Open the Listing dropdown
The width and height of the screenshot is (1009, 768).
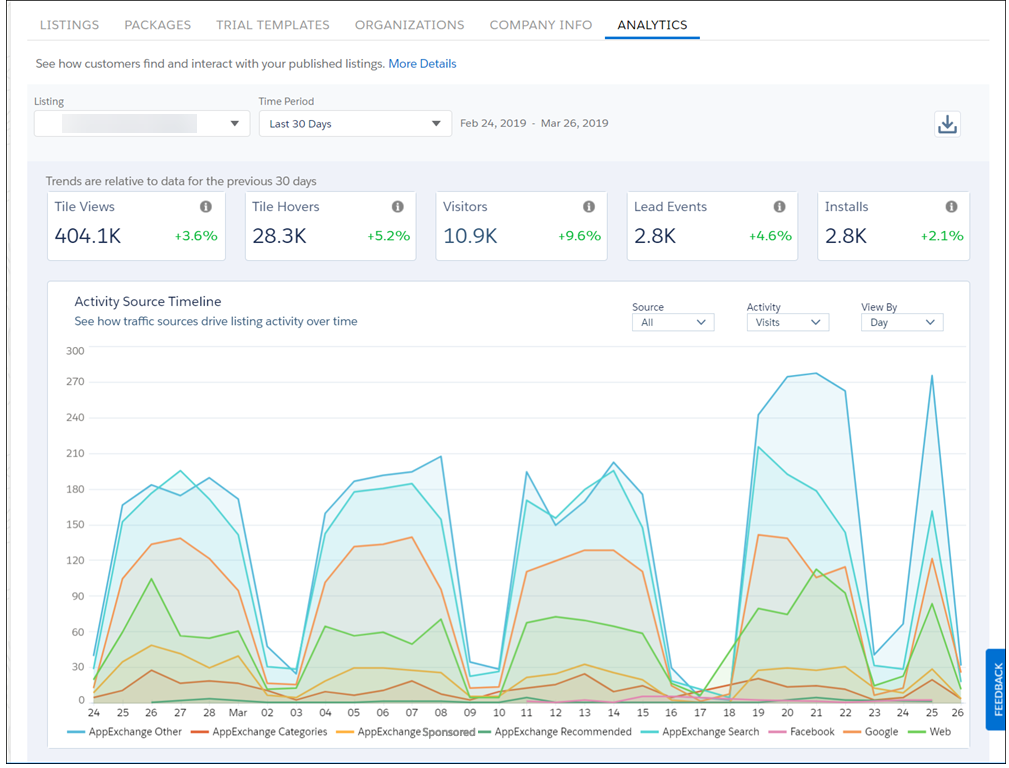(x=142, y=124)
